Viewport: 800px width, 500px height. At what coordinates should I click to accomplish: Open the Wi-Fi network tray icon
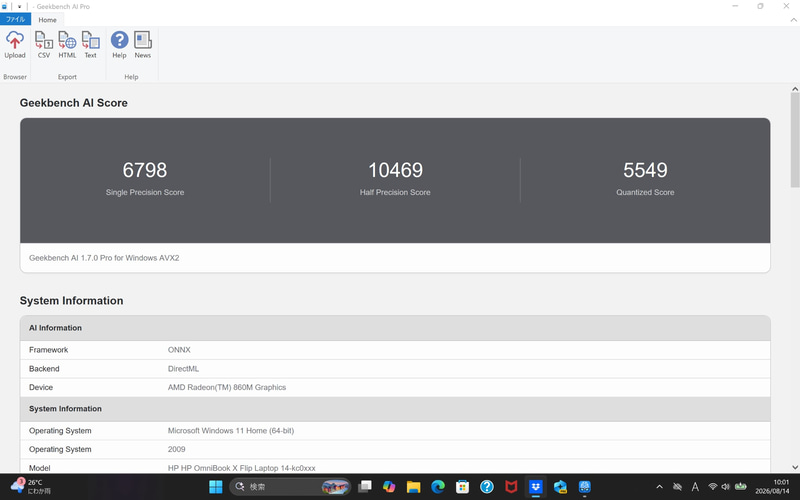click(713, 487)
